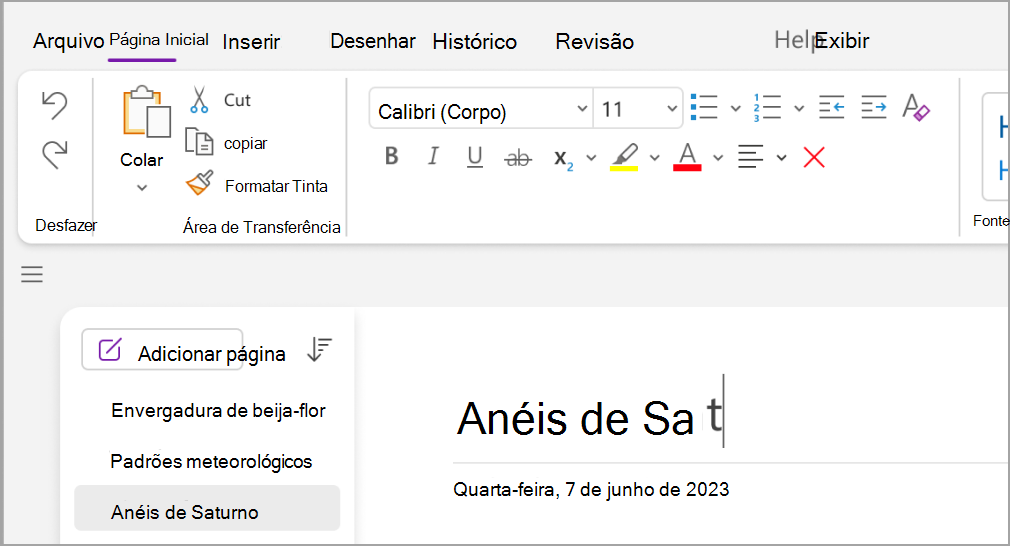Toggle subscript formatting
The image size is (1010, 546).
click(563, 158)
